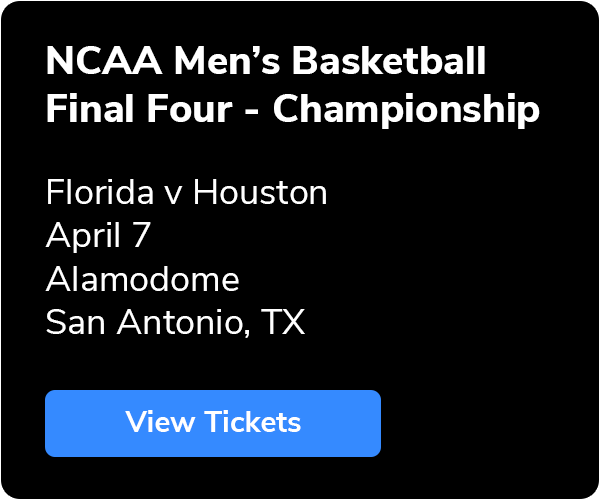Select the Florida v Houston matchup text

(x=186, y=192)
